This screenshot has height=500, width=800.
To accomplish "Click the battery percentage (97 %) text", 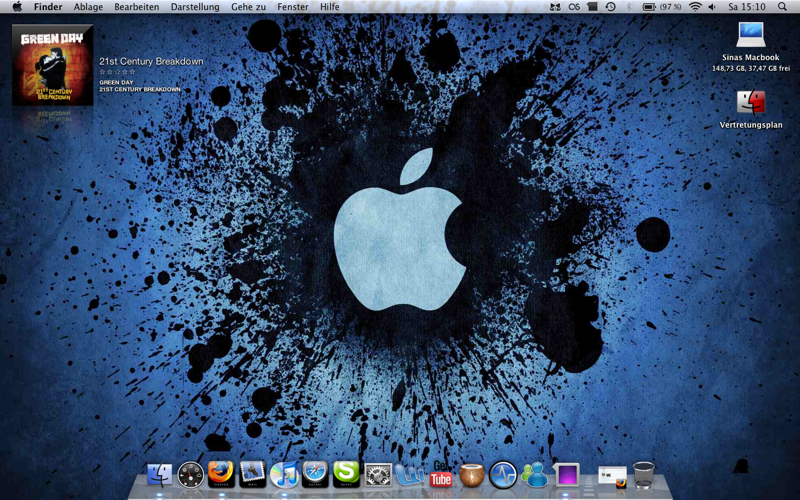I will click(670, 7).
